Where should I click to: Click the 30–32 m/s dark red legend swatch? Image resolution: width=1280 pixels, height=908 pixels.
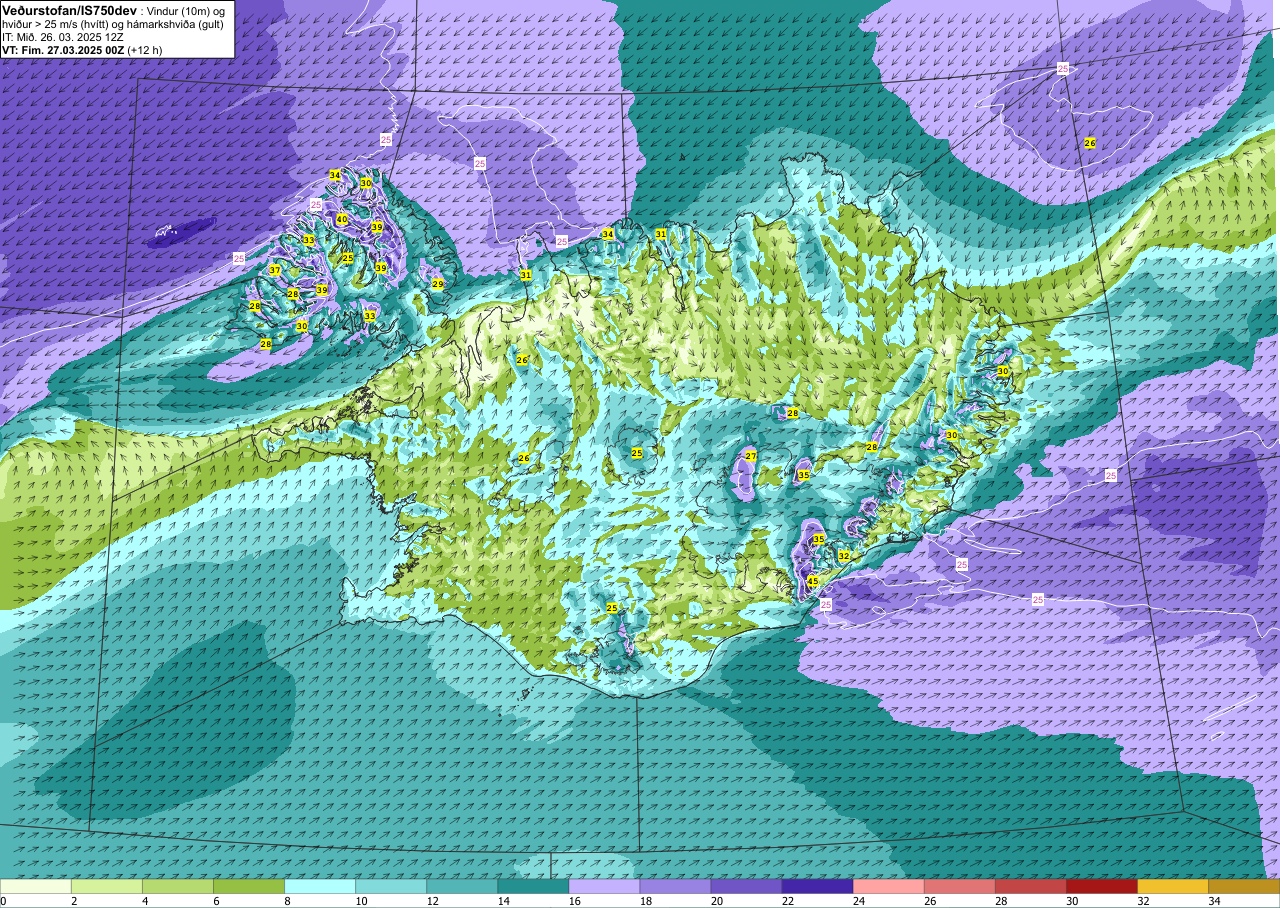pos(1101,886)
